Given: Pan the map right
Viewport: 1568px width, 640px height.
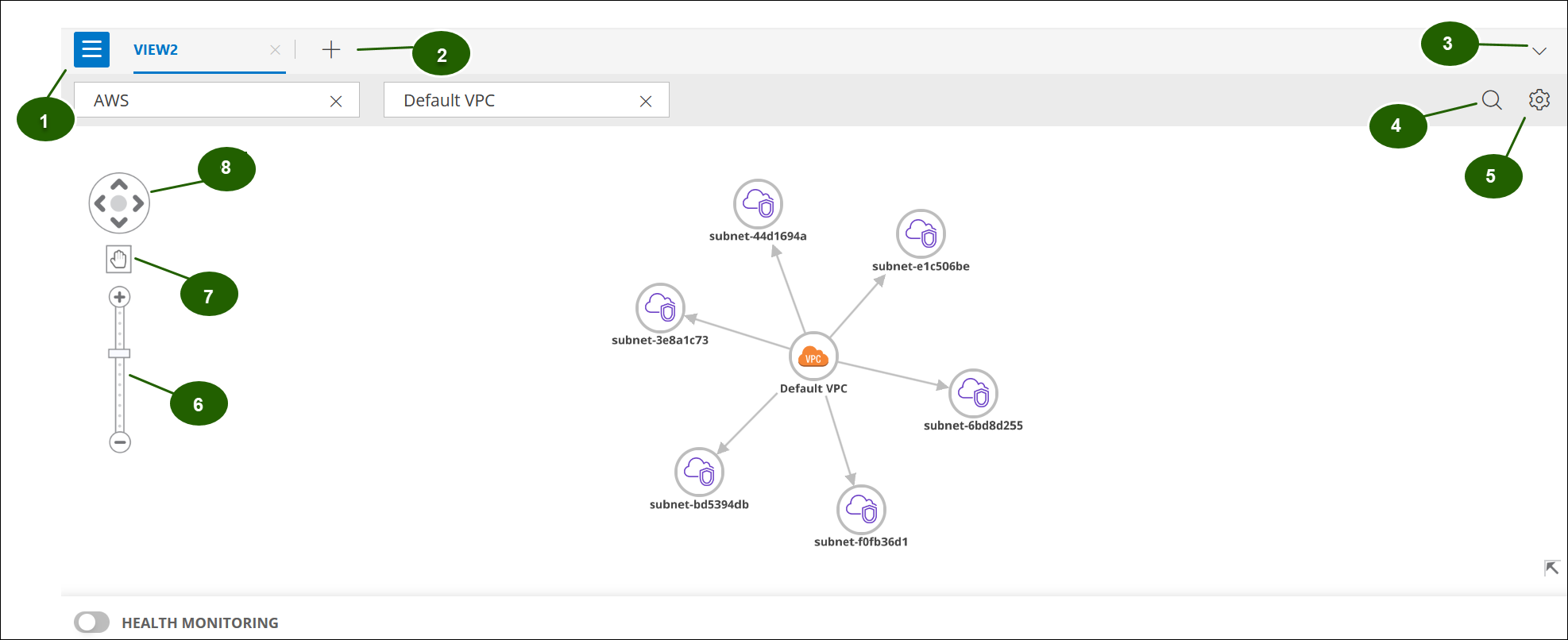Looking at the screenshot, I should point(138,203).
